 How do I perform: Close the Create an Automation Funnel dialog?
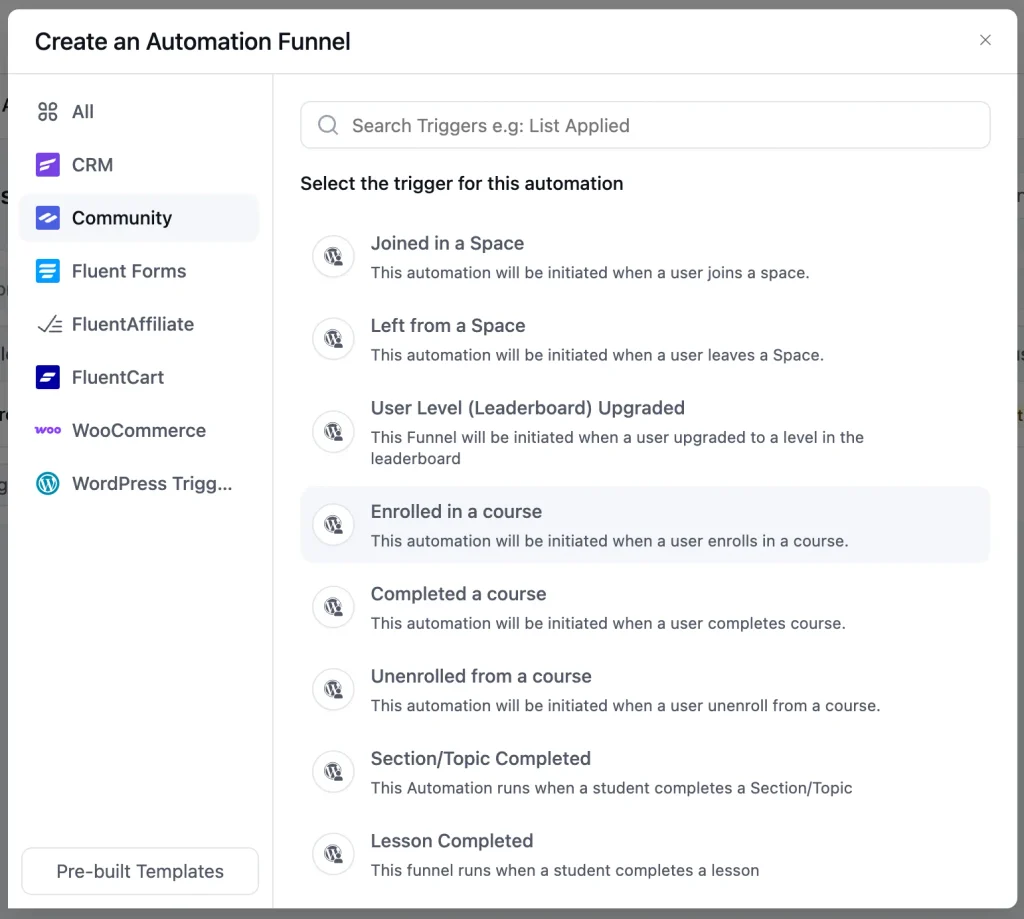(985, 40)
